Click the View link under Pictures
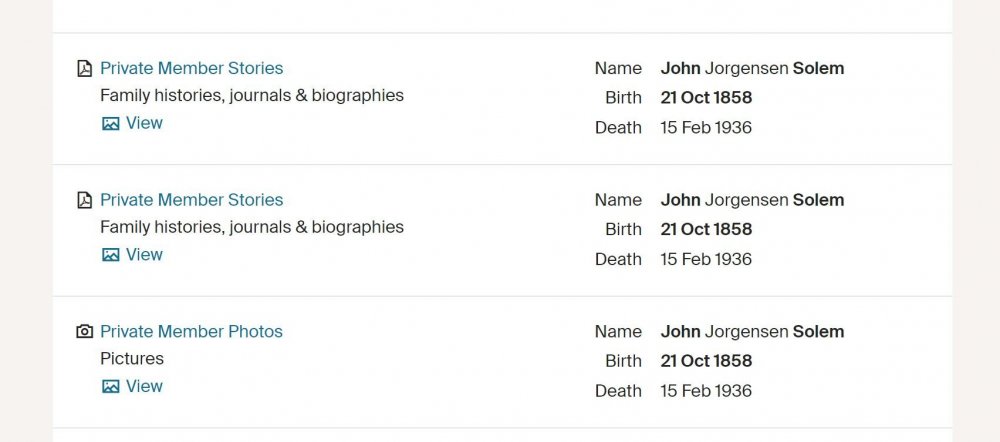 click(144, 386)
